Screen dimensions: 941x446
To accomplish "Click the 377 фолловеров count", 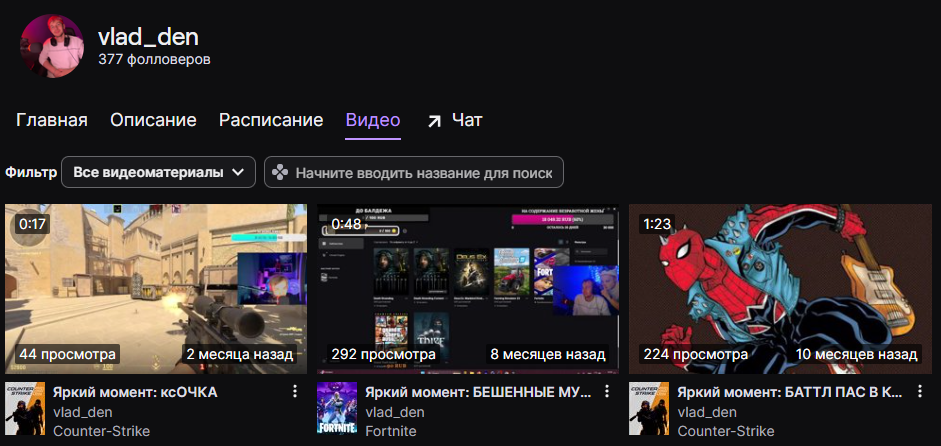I will point(154,60).
